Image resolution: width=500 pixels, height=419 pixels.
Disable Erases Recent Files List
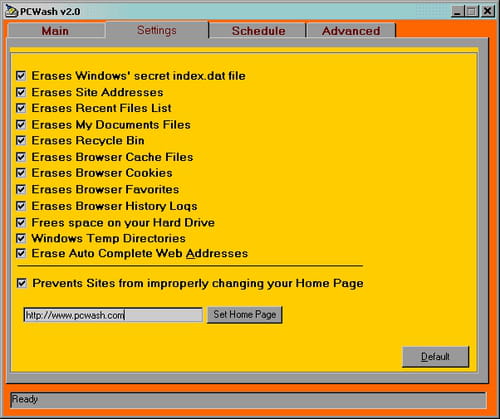point(21,108)
